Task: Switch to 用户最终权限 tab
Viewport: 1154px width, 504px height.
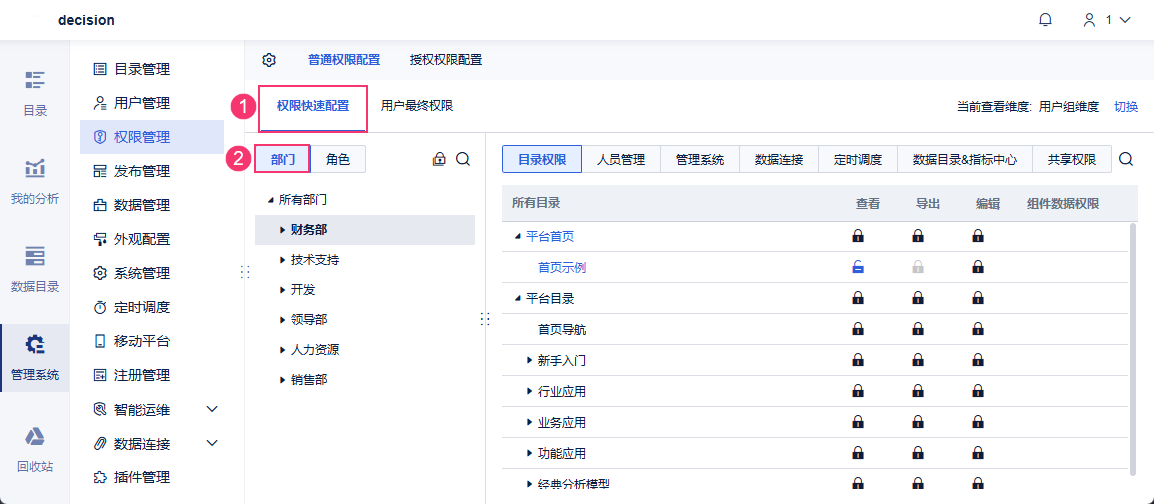Action: tap(416, 105)
